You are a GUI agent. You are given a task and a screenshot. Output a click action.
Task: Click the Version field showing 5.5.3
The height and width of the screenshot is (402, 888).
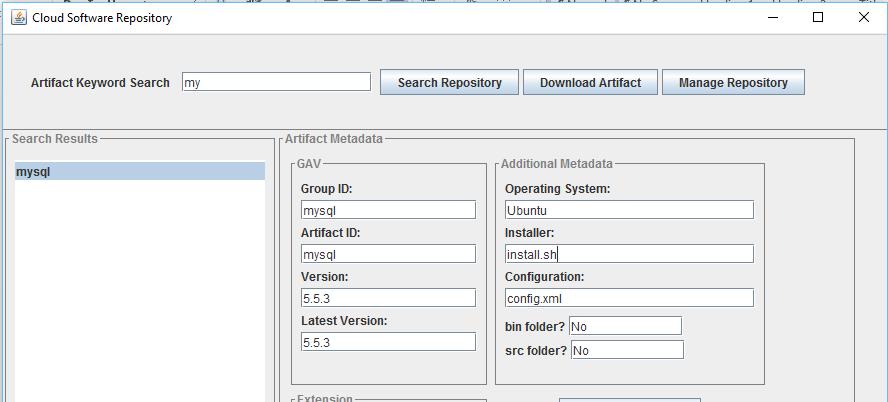point(388,298)
